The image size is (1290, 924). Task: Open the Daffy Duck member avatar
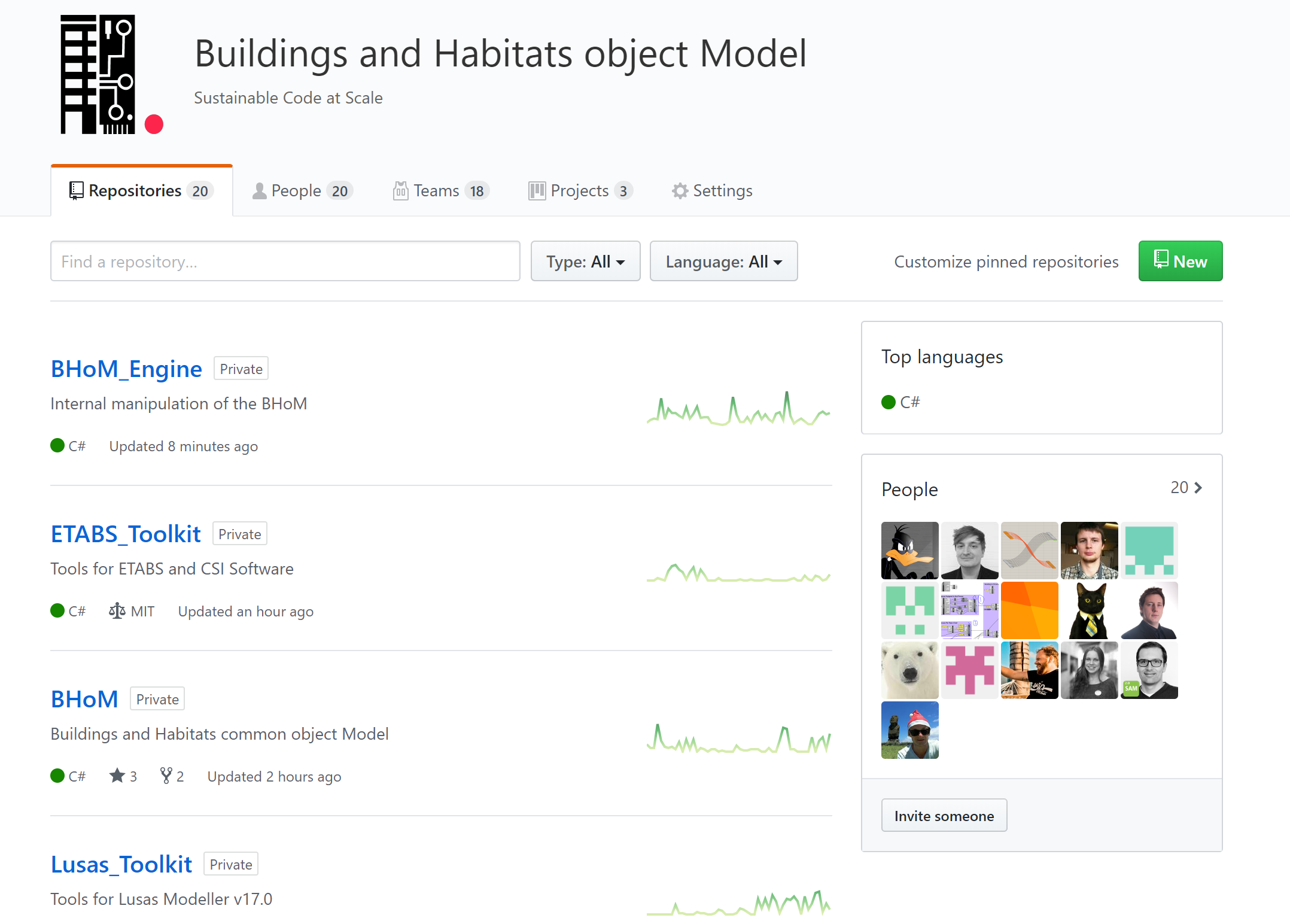pos(909,550)
